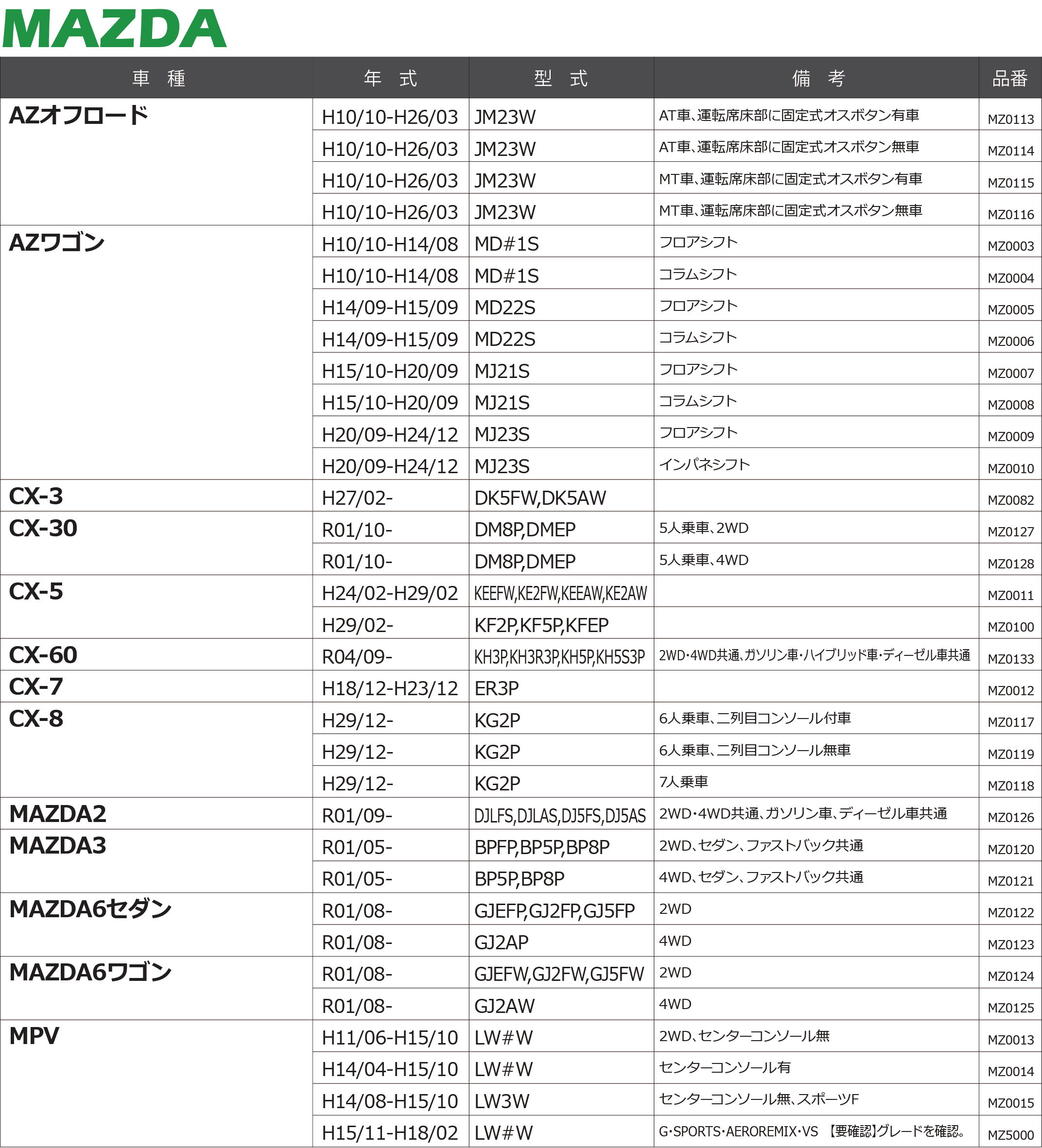Select the AZワゴン vehicle name cell

pyautogui.click(x=57, y=243)
